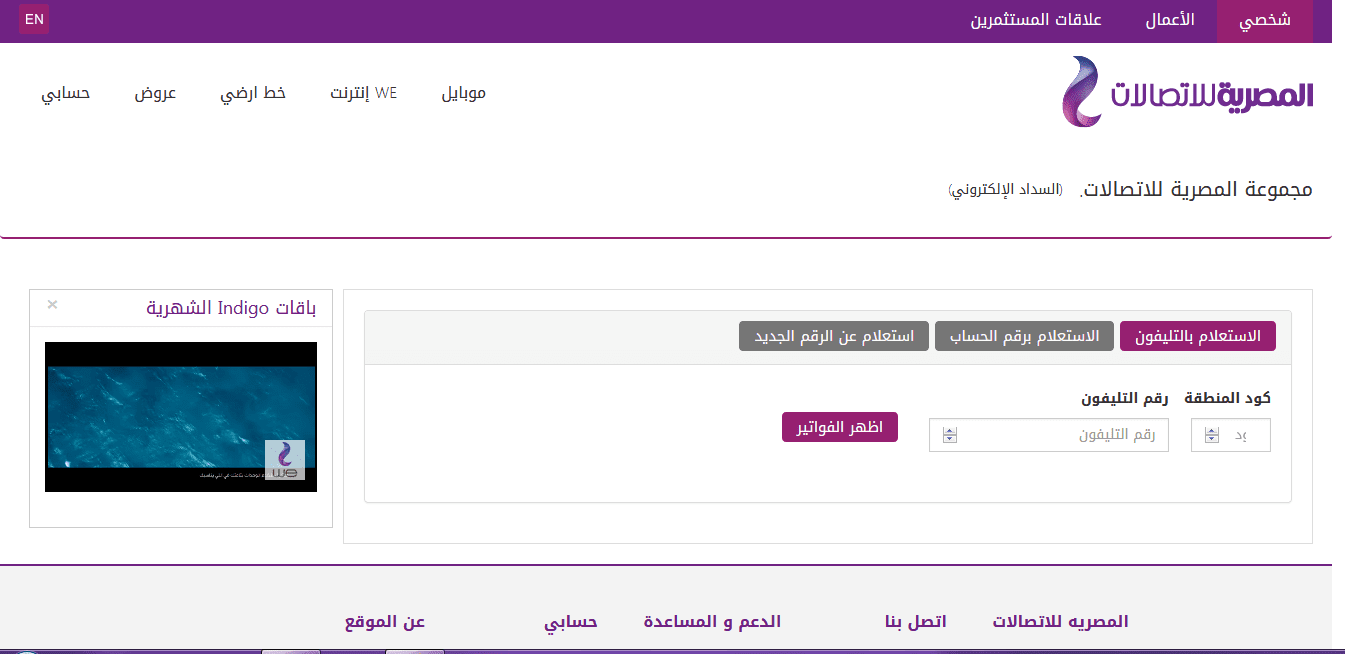Click the رقم التليفون label above field
Image resolution: width=1345 pixels, height=654 pixels.
(1125, 398)
